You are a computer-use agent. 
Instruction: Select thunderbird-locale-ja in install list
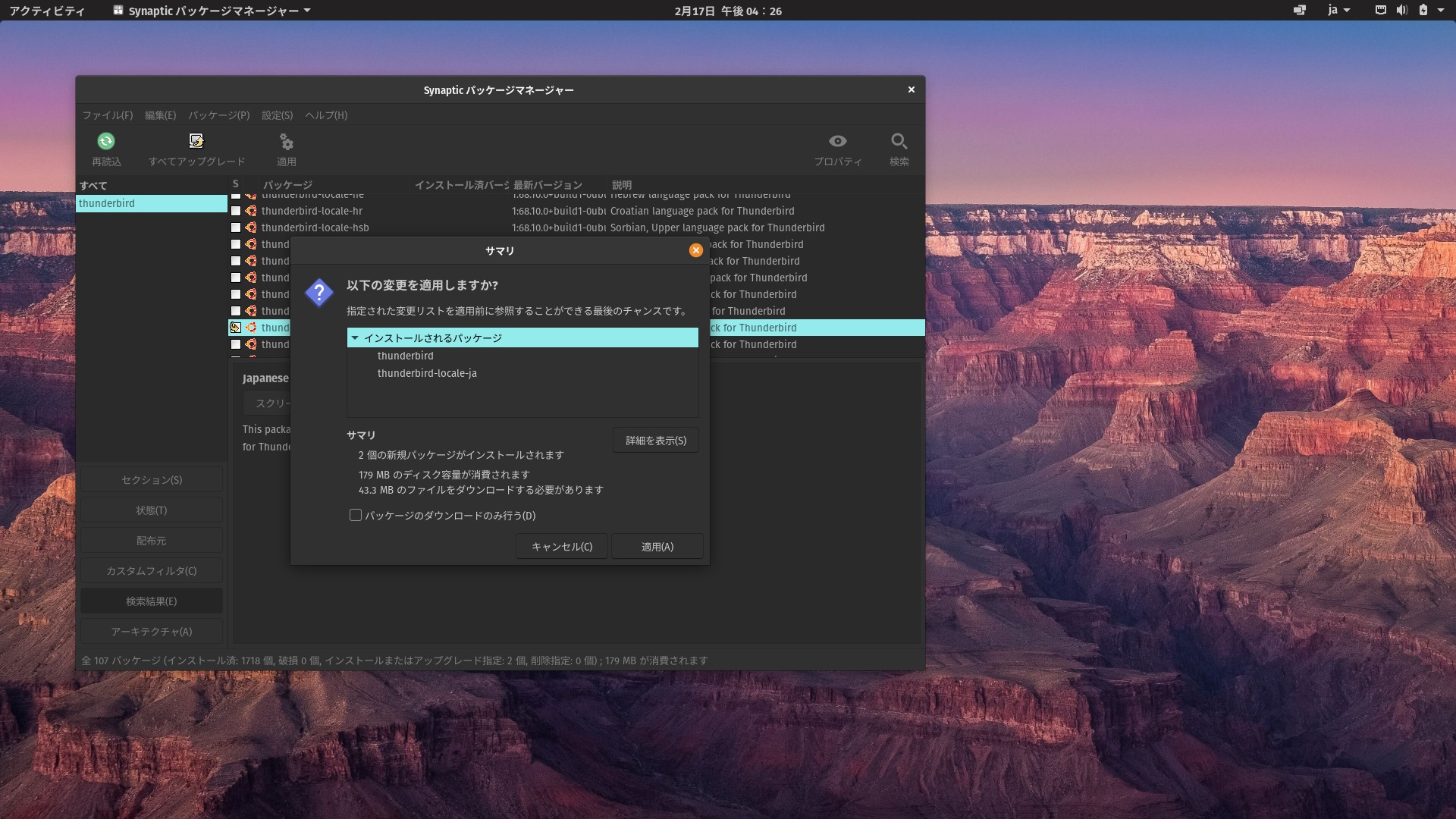click(427, 373)
